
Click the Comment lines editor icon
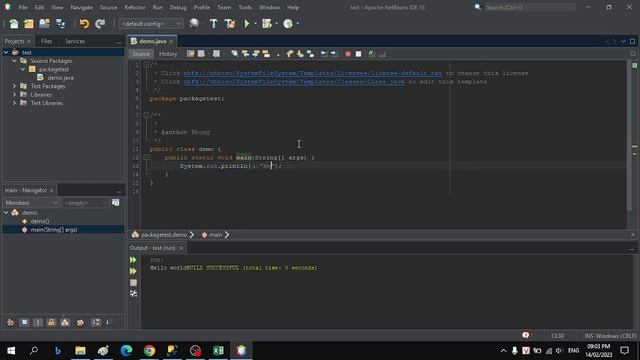[x=371, y=54]
